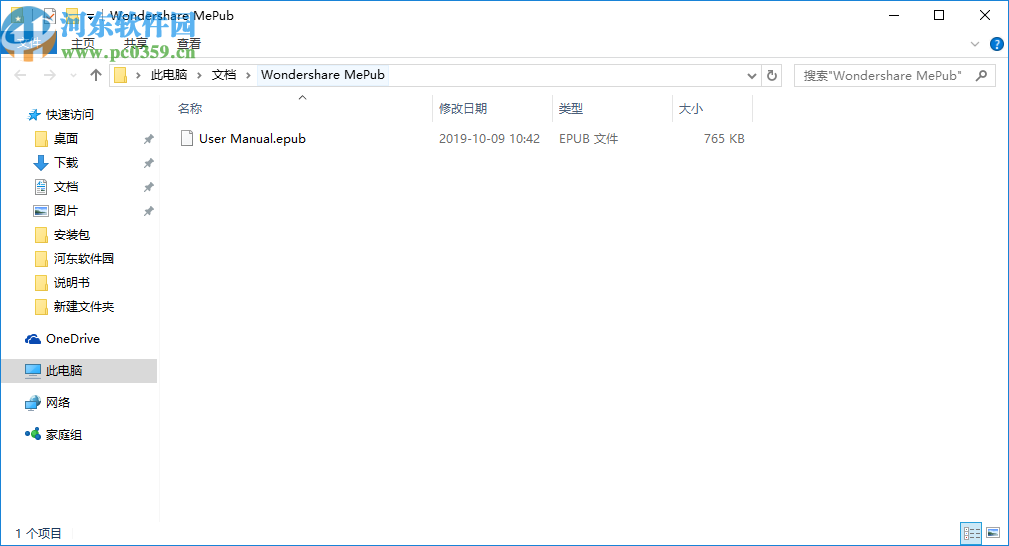
Task: Open 安装包 folder in sidebar
Action: [71, 234]
